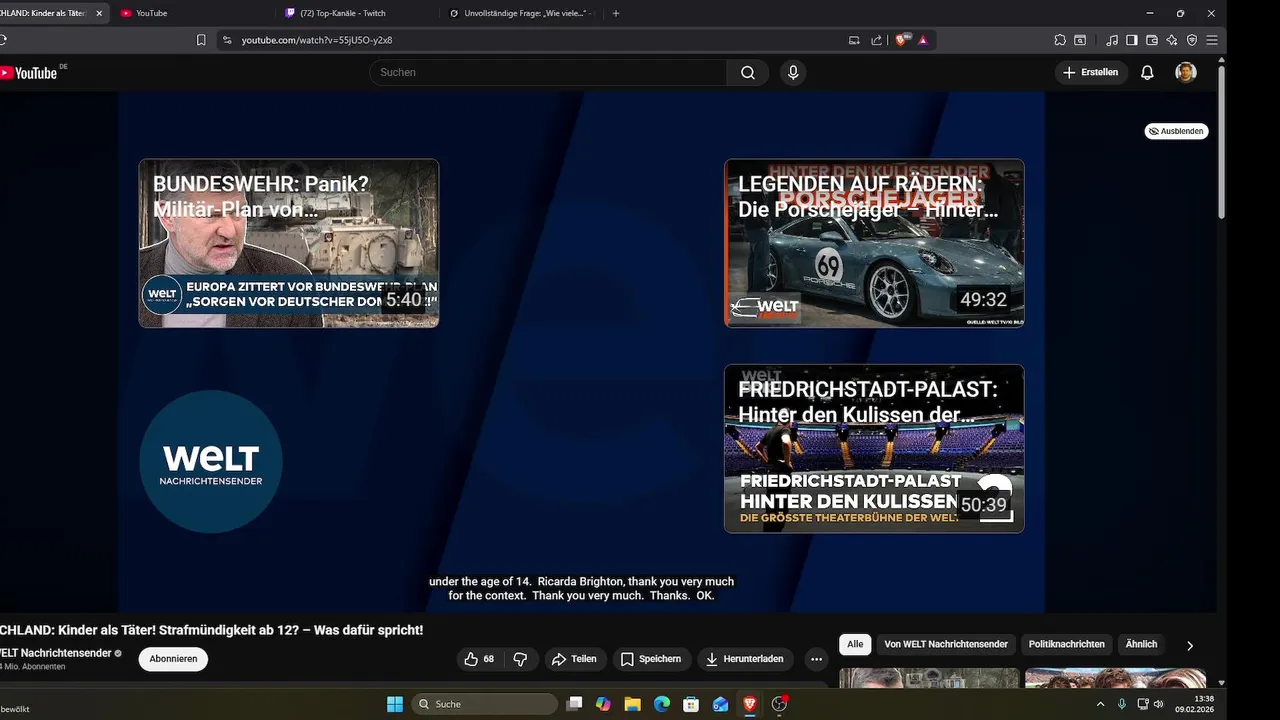
Task: Open FRIEDRICHSTADT-PALAST end screen video
Action: (874, 448)
